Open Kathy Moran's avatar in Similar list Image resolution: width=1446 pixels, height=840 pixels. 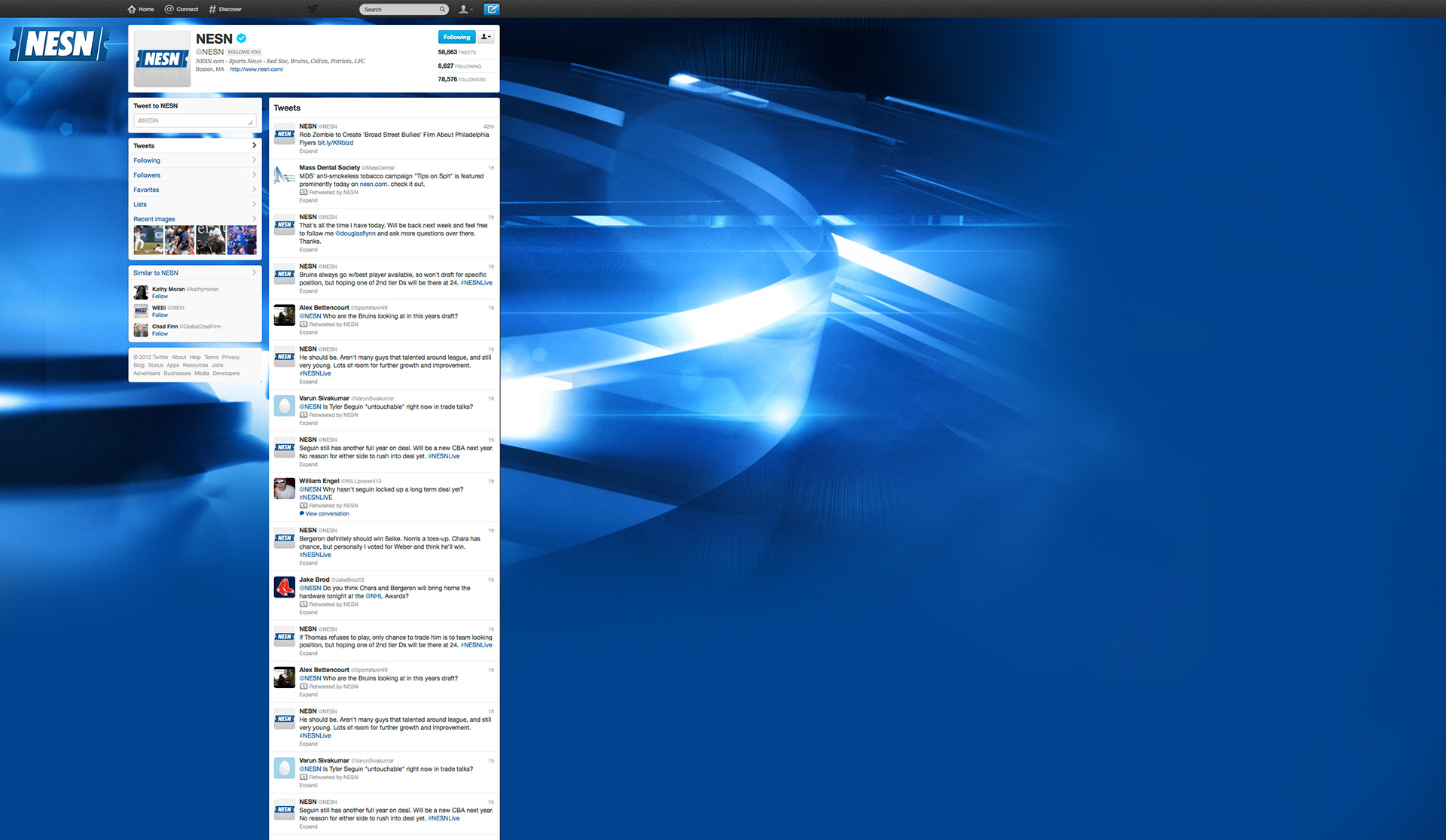[x=141, y=292]
